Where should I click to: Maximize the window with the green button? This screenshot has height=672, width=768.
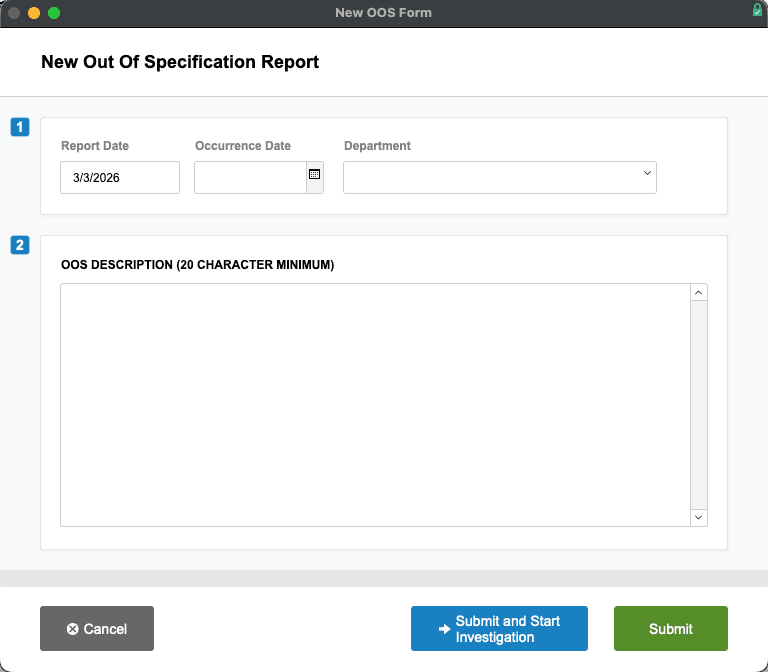coord(54,13)
